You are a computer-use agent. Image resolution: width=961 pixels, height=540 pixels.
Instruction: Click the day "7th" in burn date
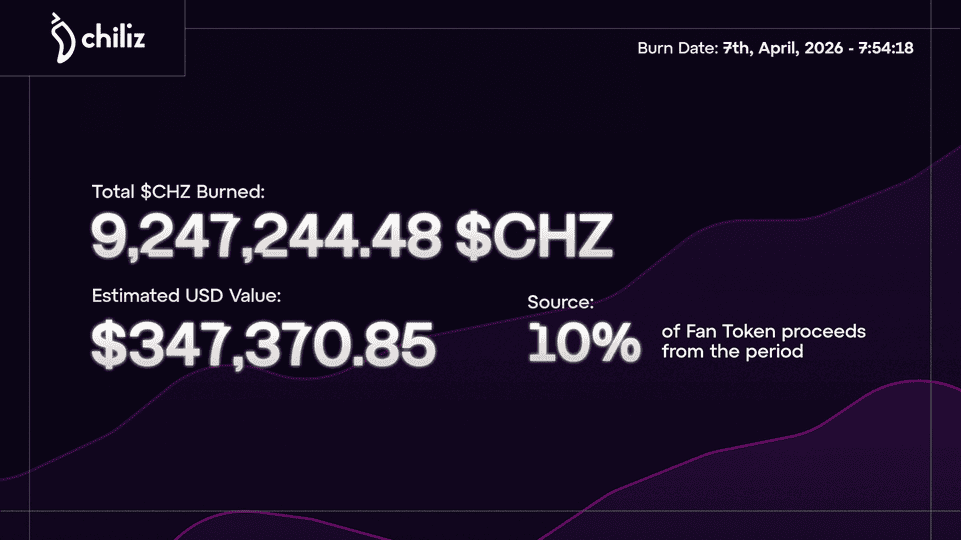pos(739,47)
